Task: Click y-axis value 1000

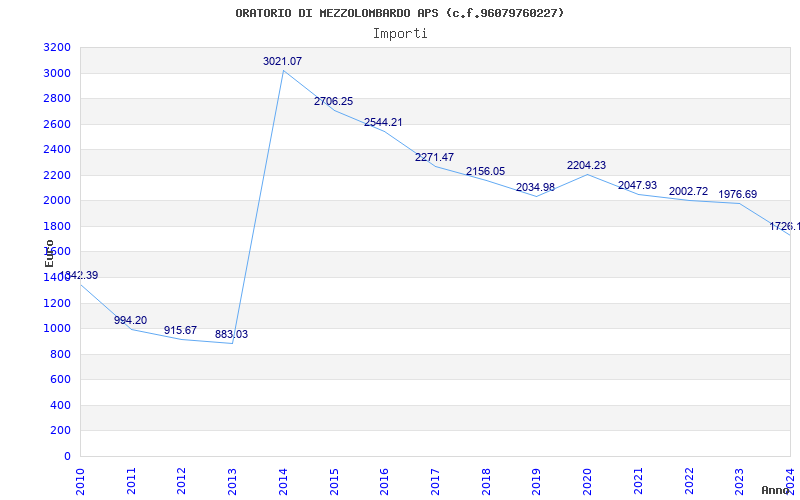Action: [57, 329]
